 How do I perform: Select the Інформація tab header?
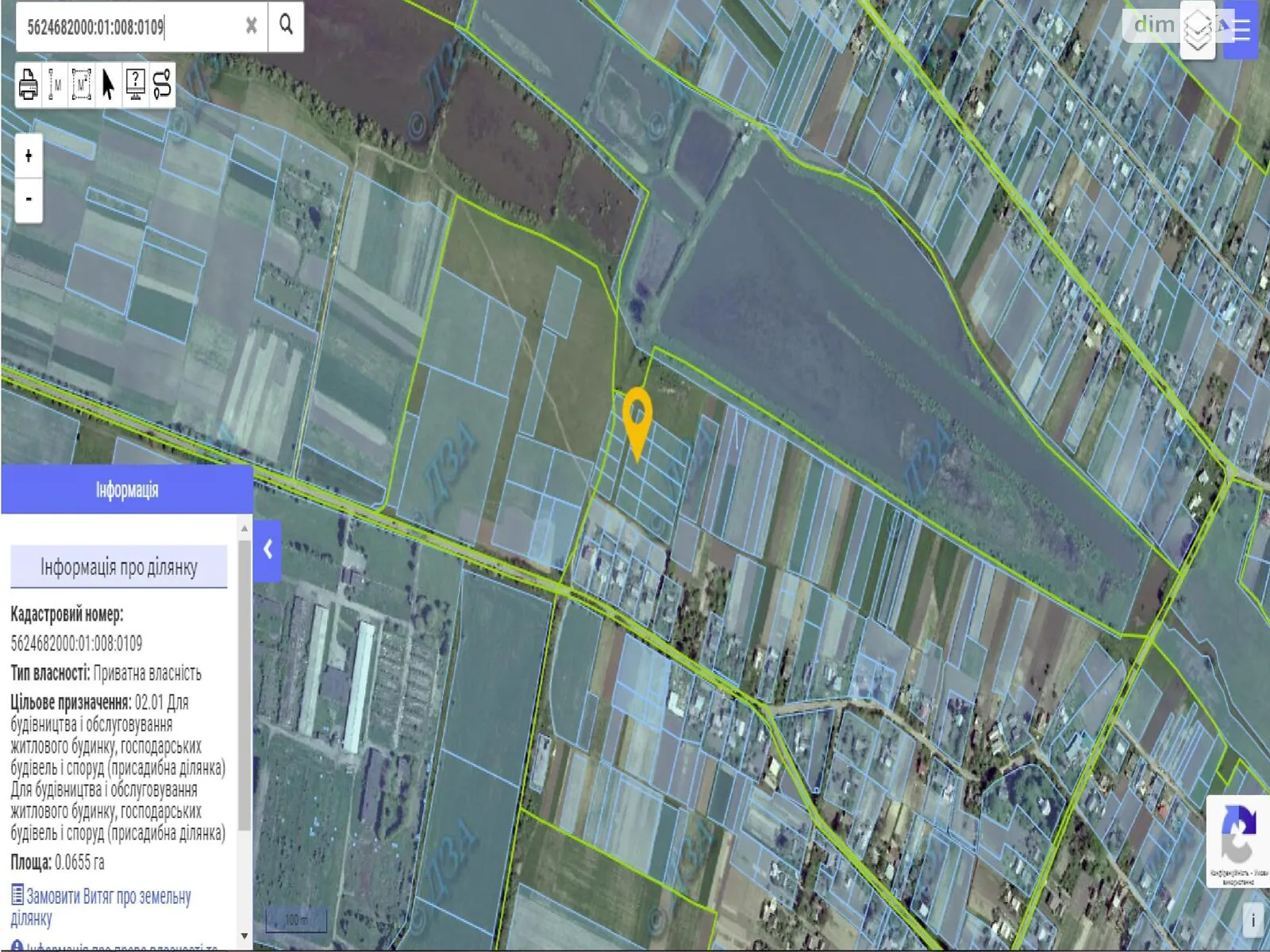[127, 490]
